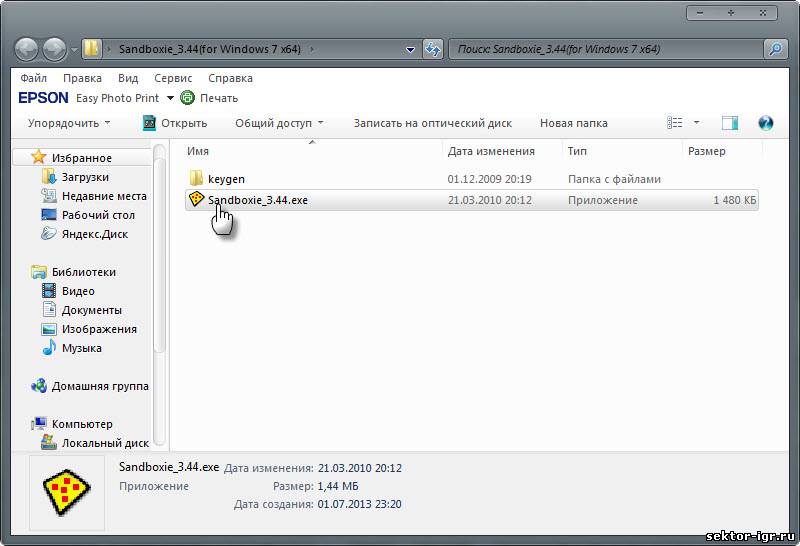Screen dimensions: 800x546
Task: Select the keygen folder name
Action: pos(226,179)
